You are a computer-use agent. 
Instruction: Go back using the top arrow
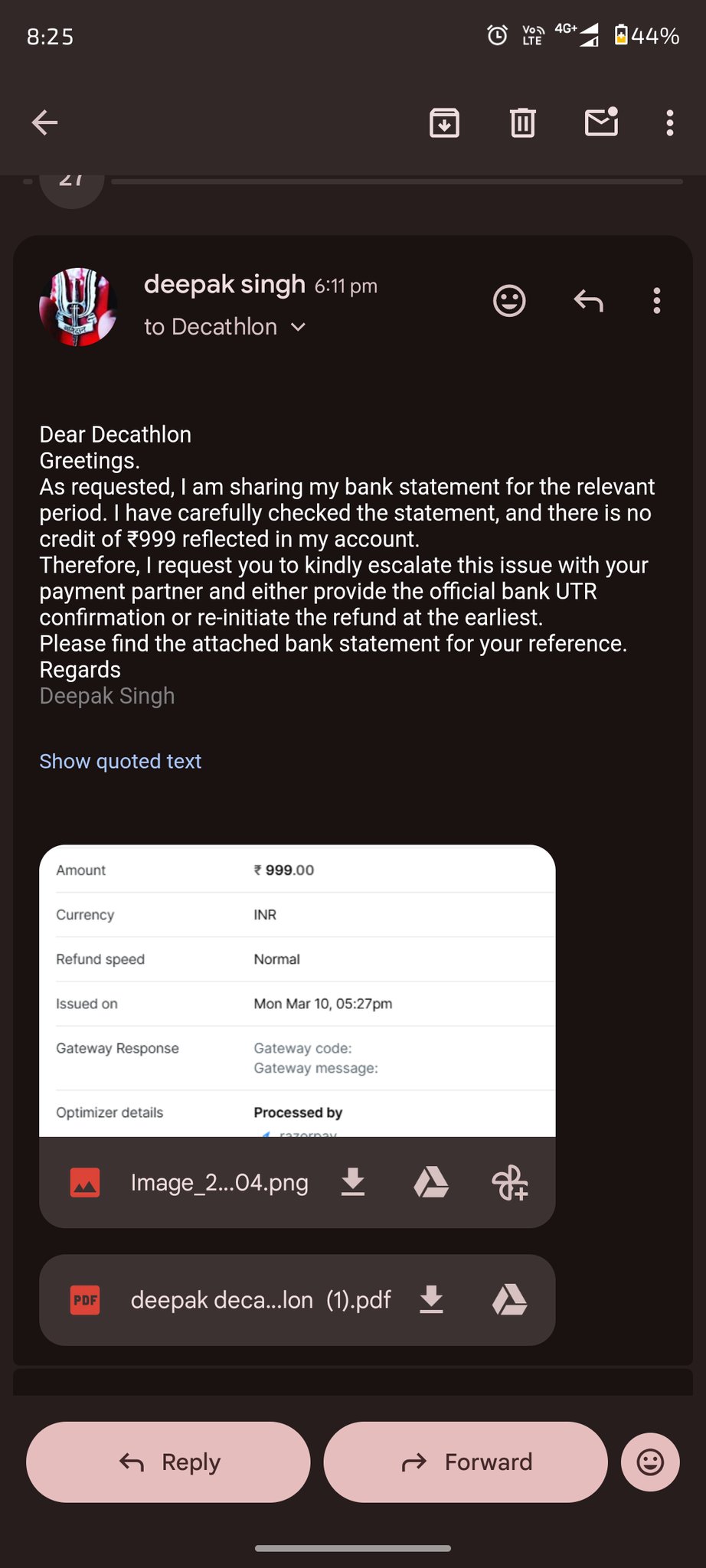point(45,122)
